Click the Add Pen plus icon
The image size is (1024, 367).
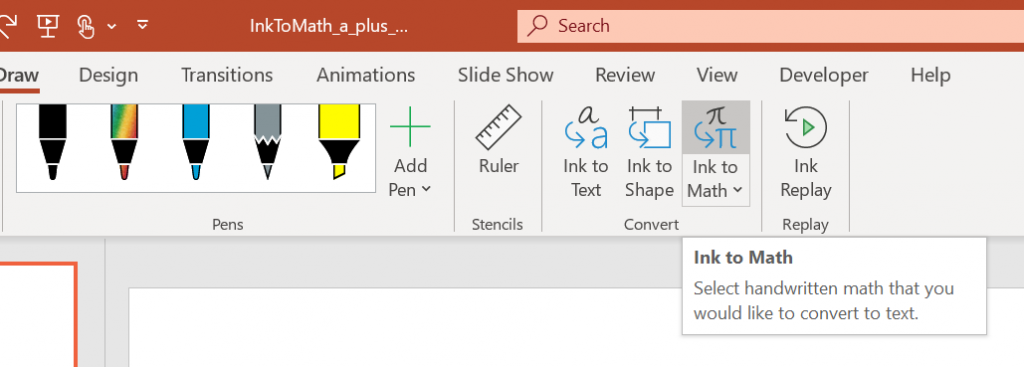pos(410,127)
